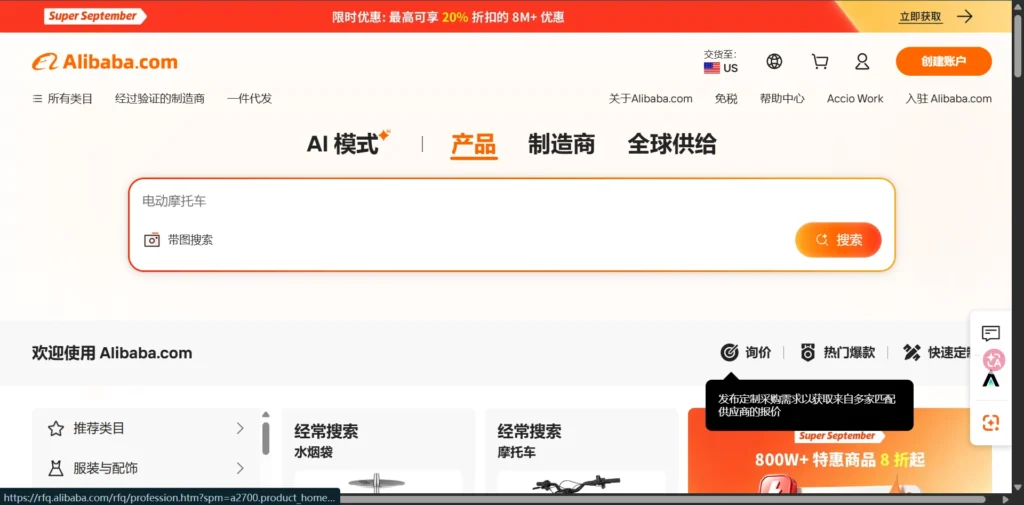Click the 询价 target icon
This screenshot has width=1024, height=505.
[729, 353]
